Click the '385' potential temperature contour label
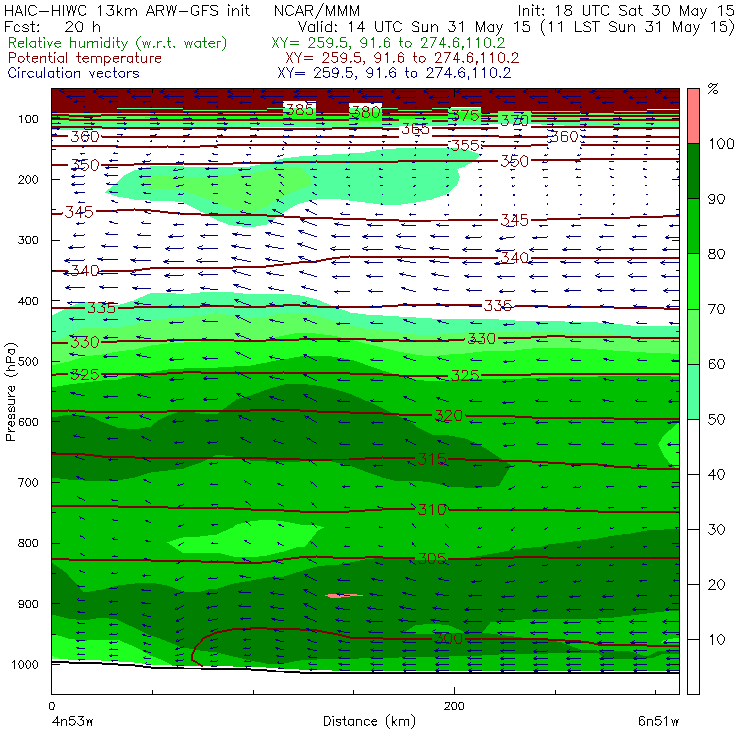This screenshot has width=740, height=740. click(x=300, y=109)
